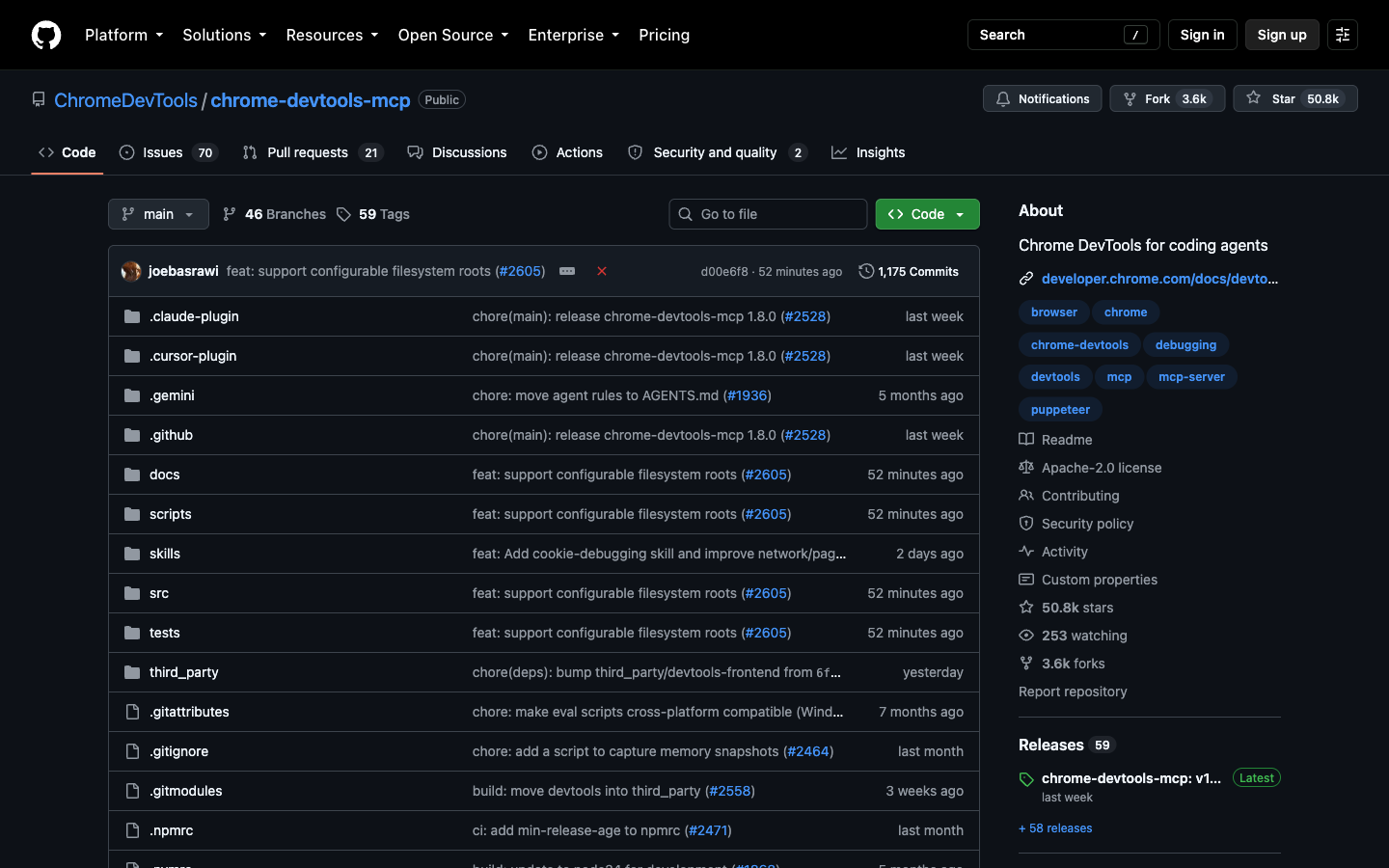Switch to the Issues tab
Viewport: 1389px width, 868px height.
tap(169, 152)
